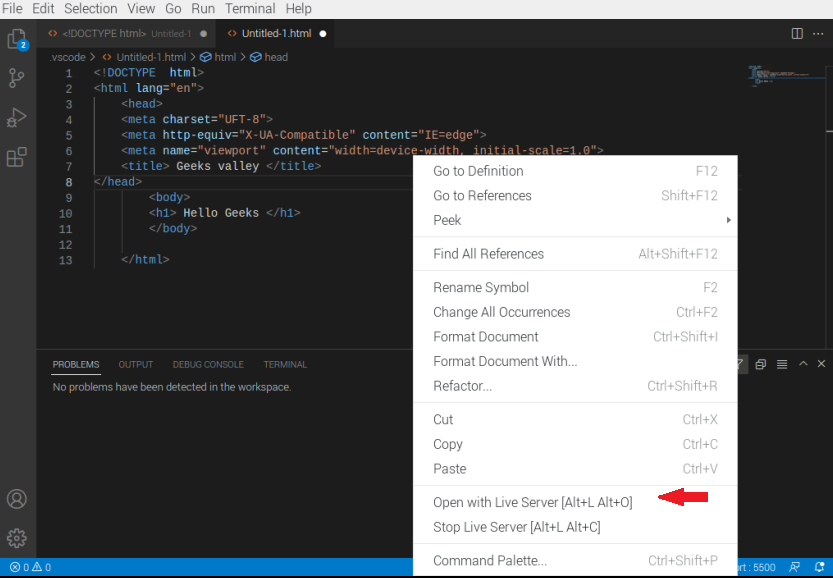The image size is (833, 578).
Task: Click the notifications bell in status bar
Action: click(819, 567)
